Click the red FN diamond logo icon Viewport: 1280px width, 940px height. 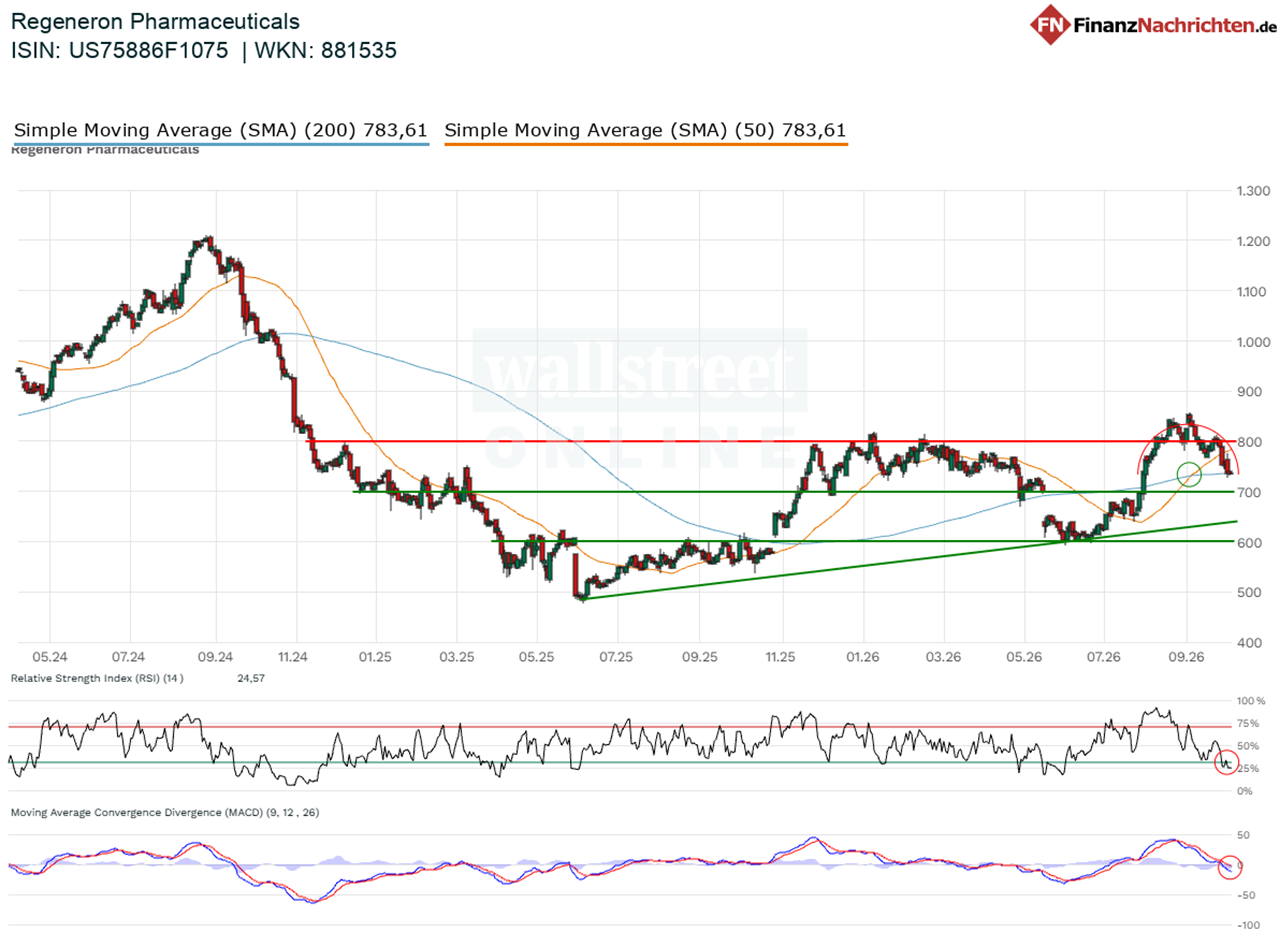point(1052,25)
